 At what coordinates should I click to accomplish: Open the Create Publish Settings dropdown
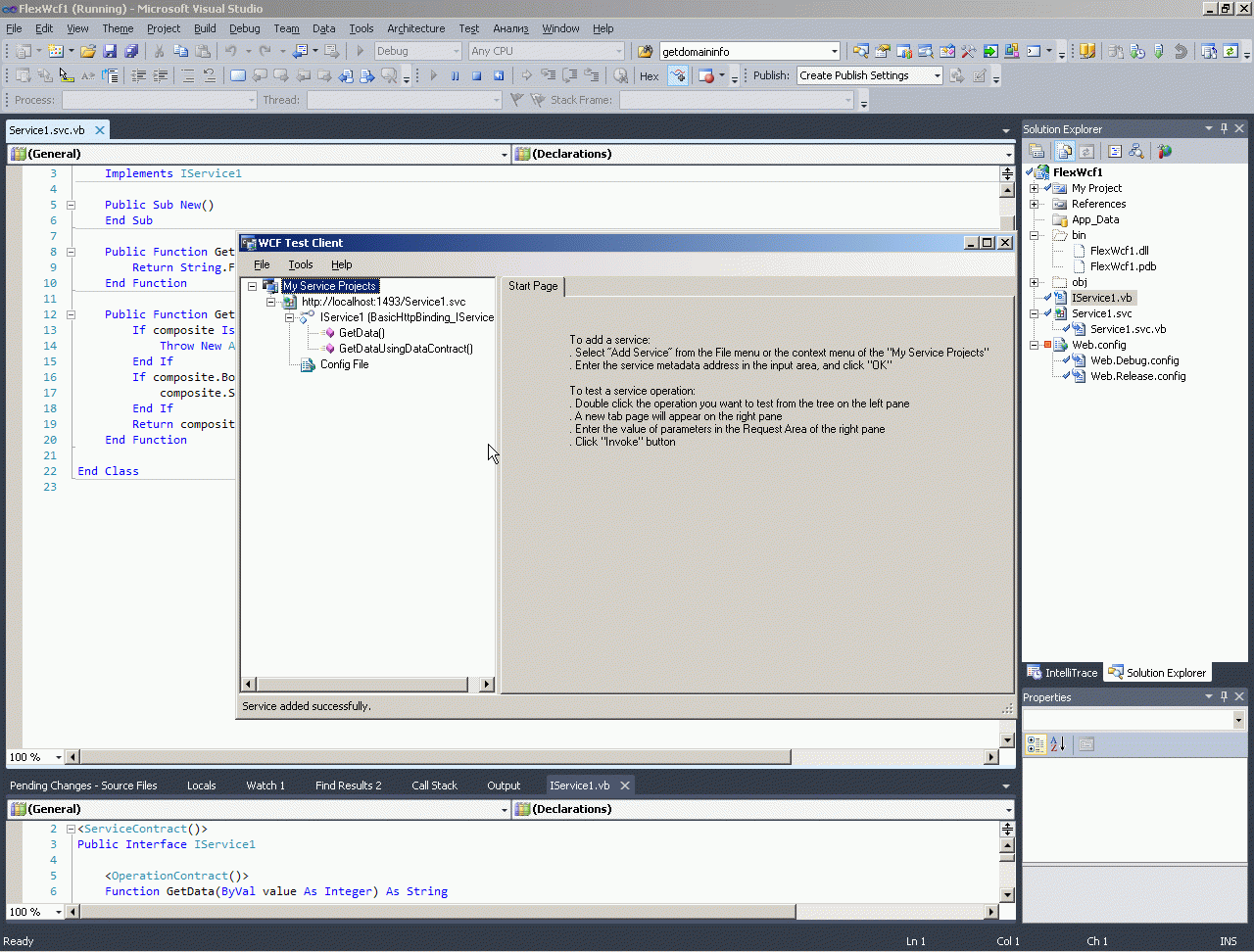(937, 75)
